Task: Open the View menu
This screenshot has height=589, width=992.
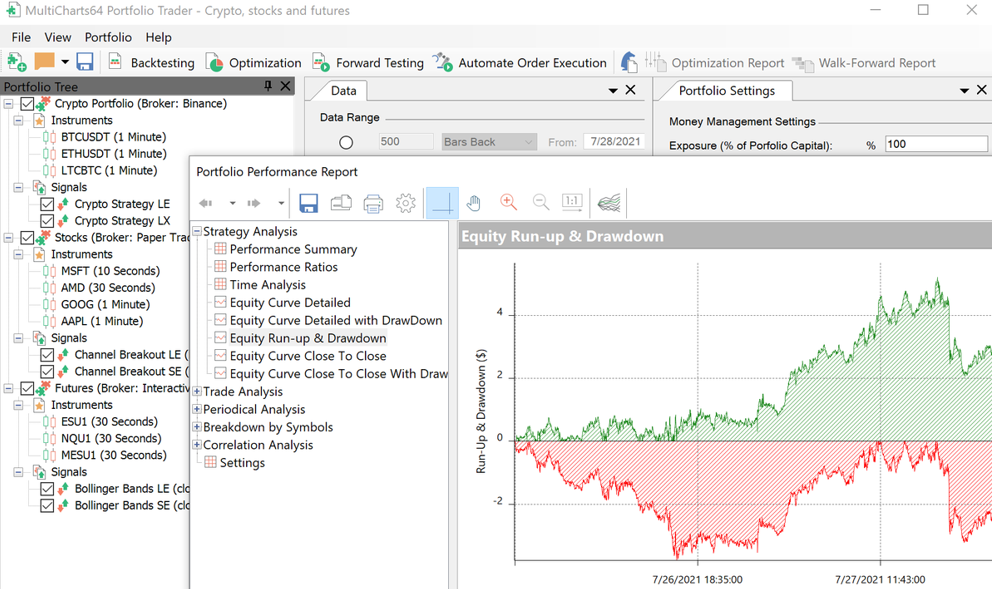Action: (x=58, y=37)
